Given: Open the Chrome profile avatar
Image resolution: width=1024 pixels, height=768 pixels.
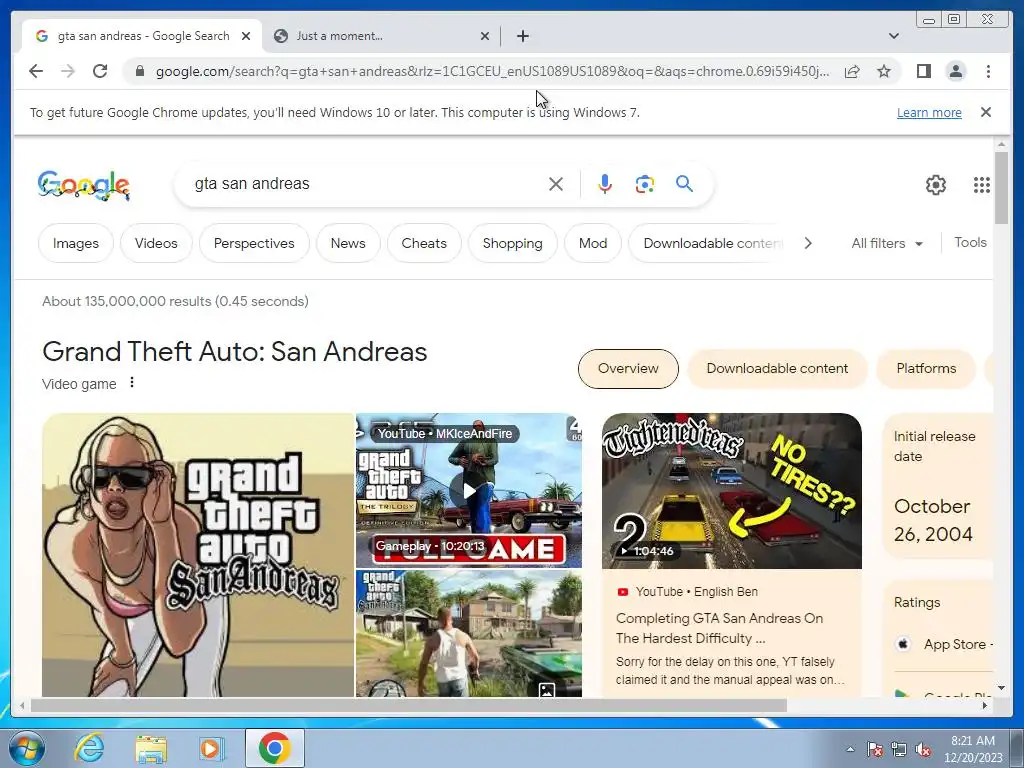Looking at the screenshot, I should [x=955, y=71].
